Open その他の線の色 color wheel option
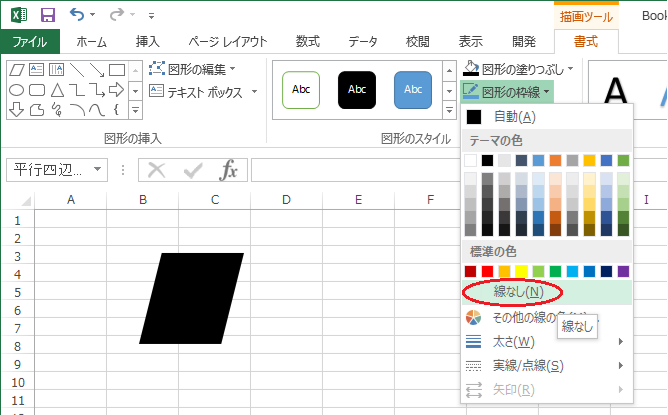Screen dimensions: 668x415 pyautogui.click(x=473, y=318)
